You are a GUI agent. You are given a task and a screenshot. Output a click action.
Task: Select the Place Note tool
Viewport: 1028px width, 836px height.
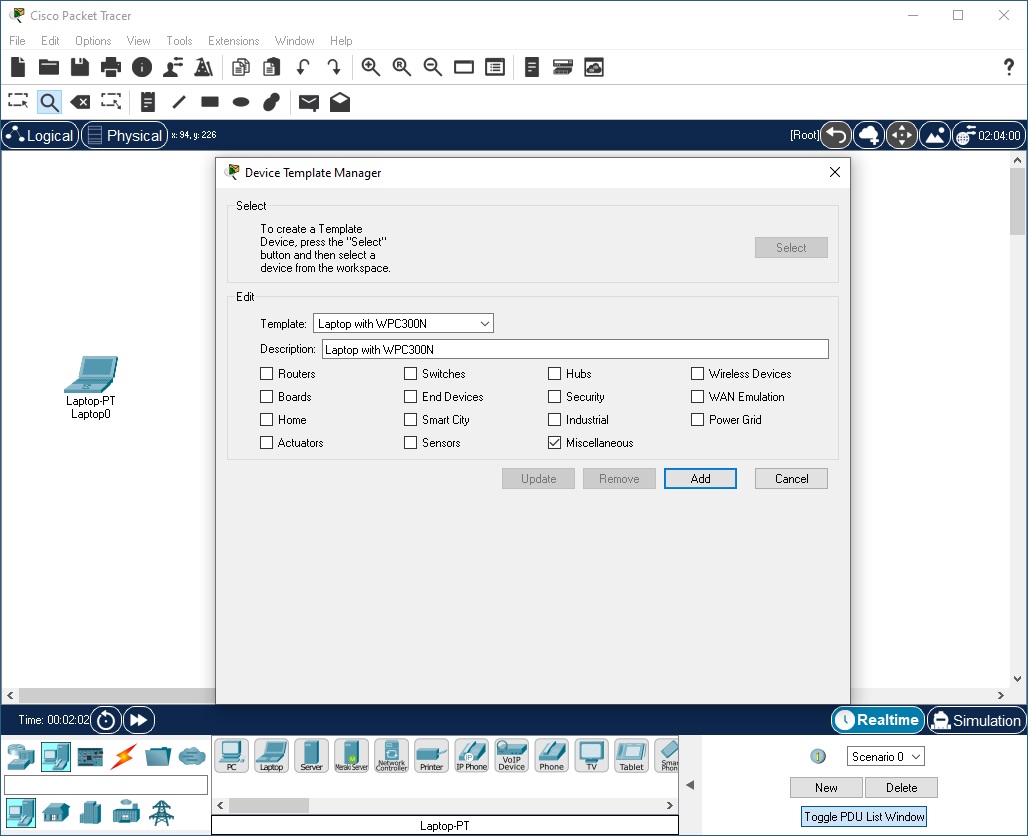146,101
